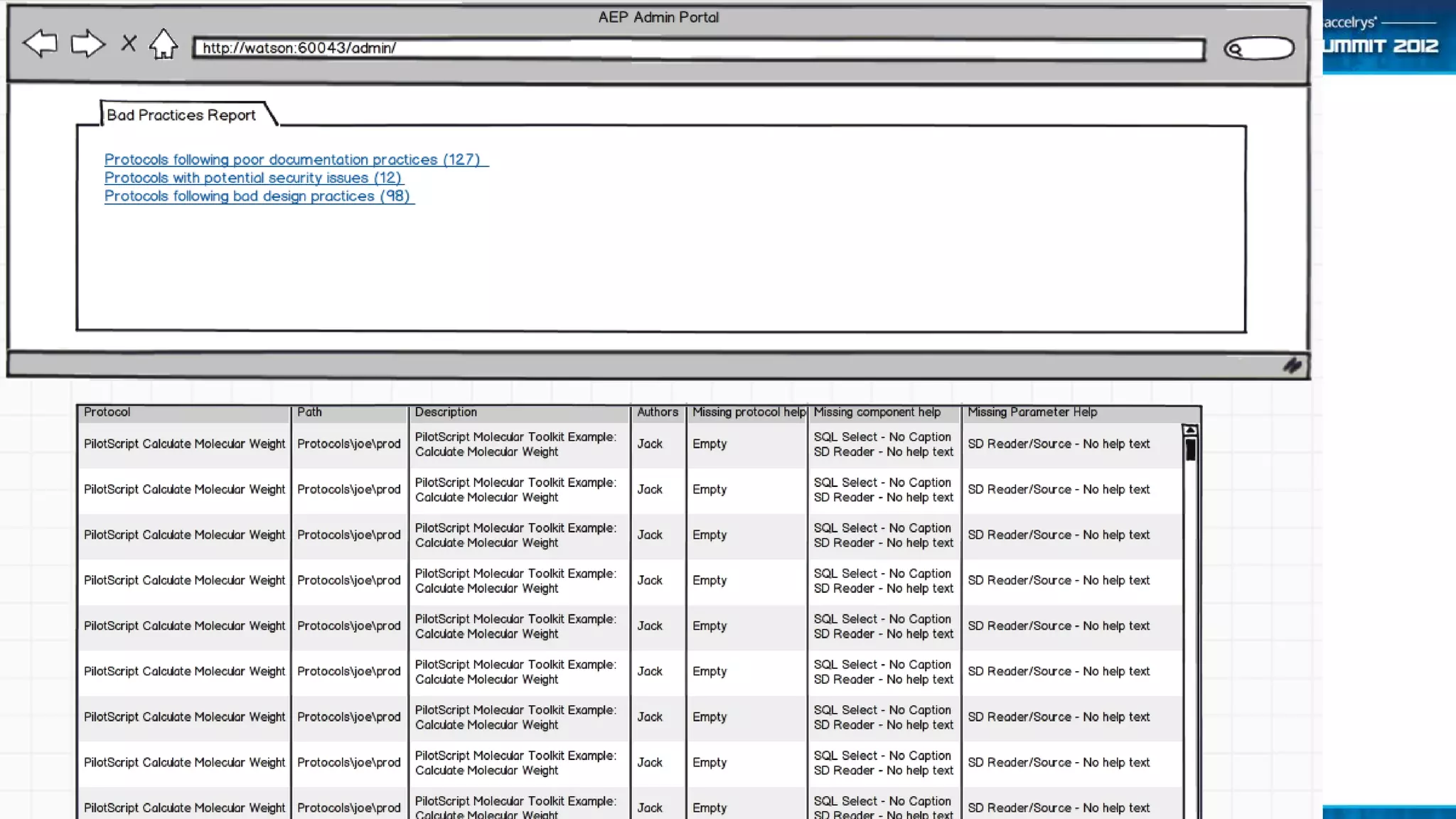Click the window resize grip icon
The image size is (1456, 819).
[1292, 365]
